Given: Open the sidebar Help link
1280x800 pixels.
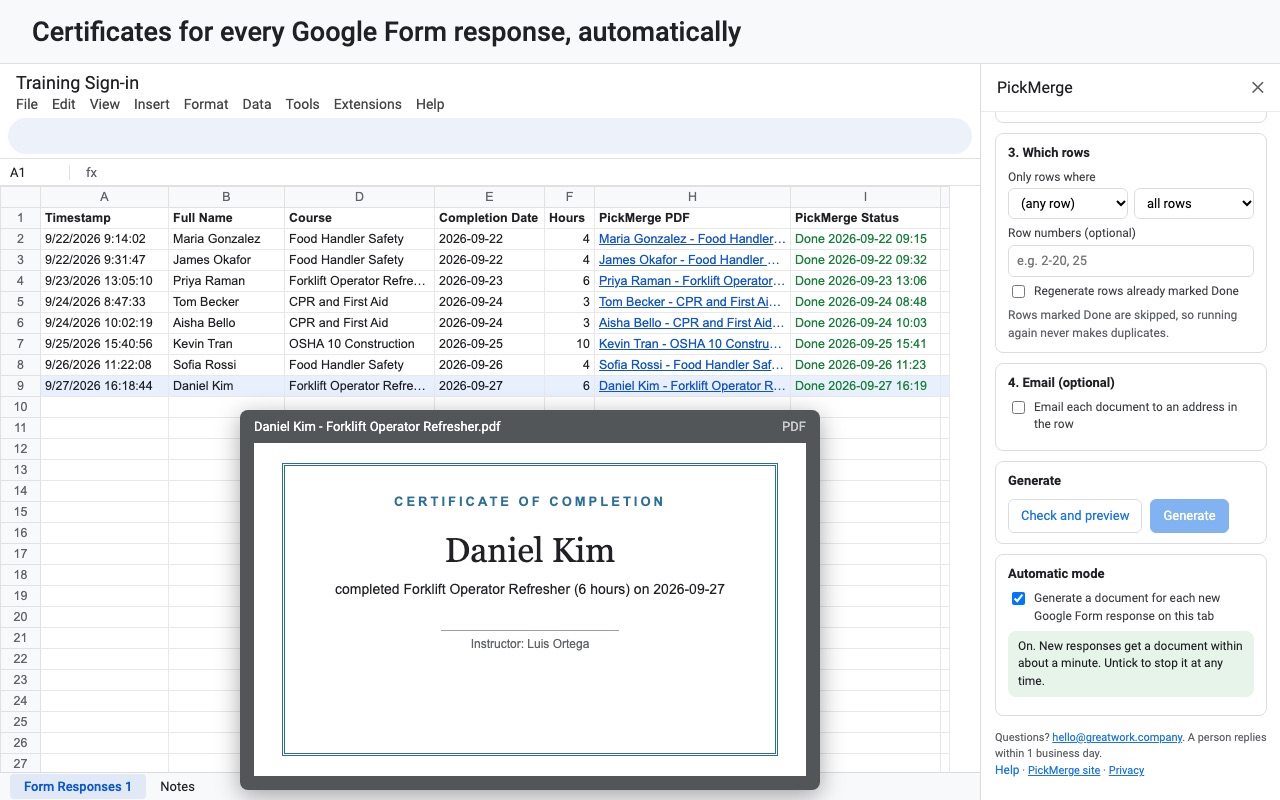Looking at the screenshot, I should [1007, 770].
